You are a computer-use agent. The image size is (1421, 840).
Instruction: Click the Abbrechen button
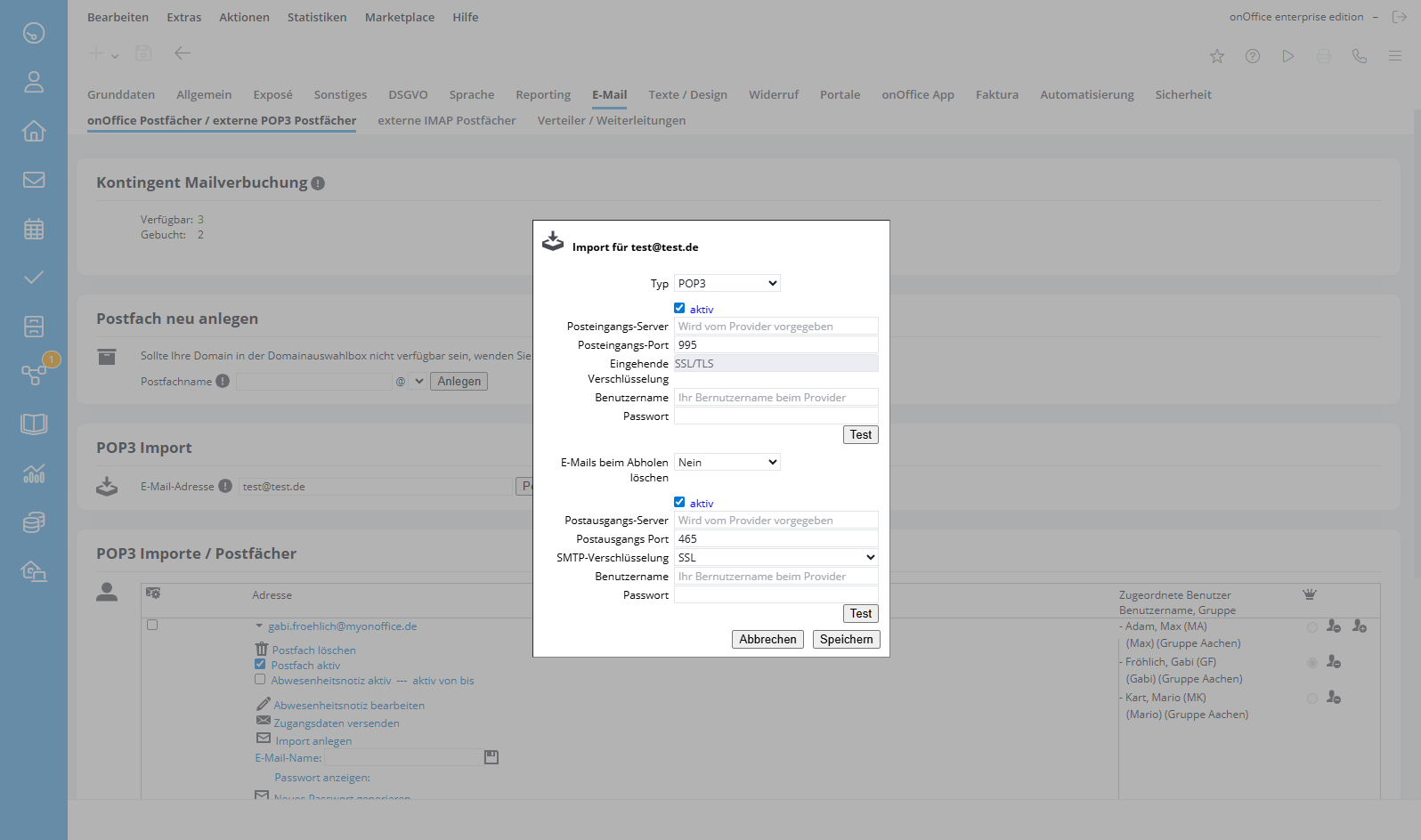pyautogui.click(x=767, y=639)
